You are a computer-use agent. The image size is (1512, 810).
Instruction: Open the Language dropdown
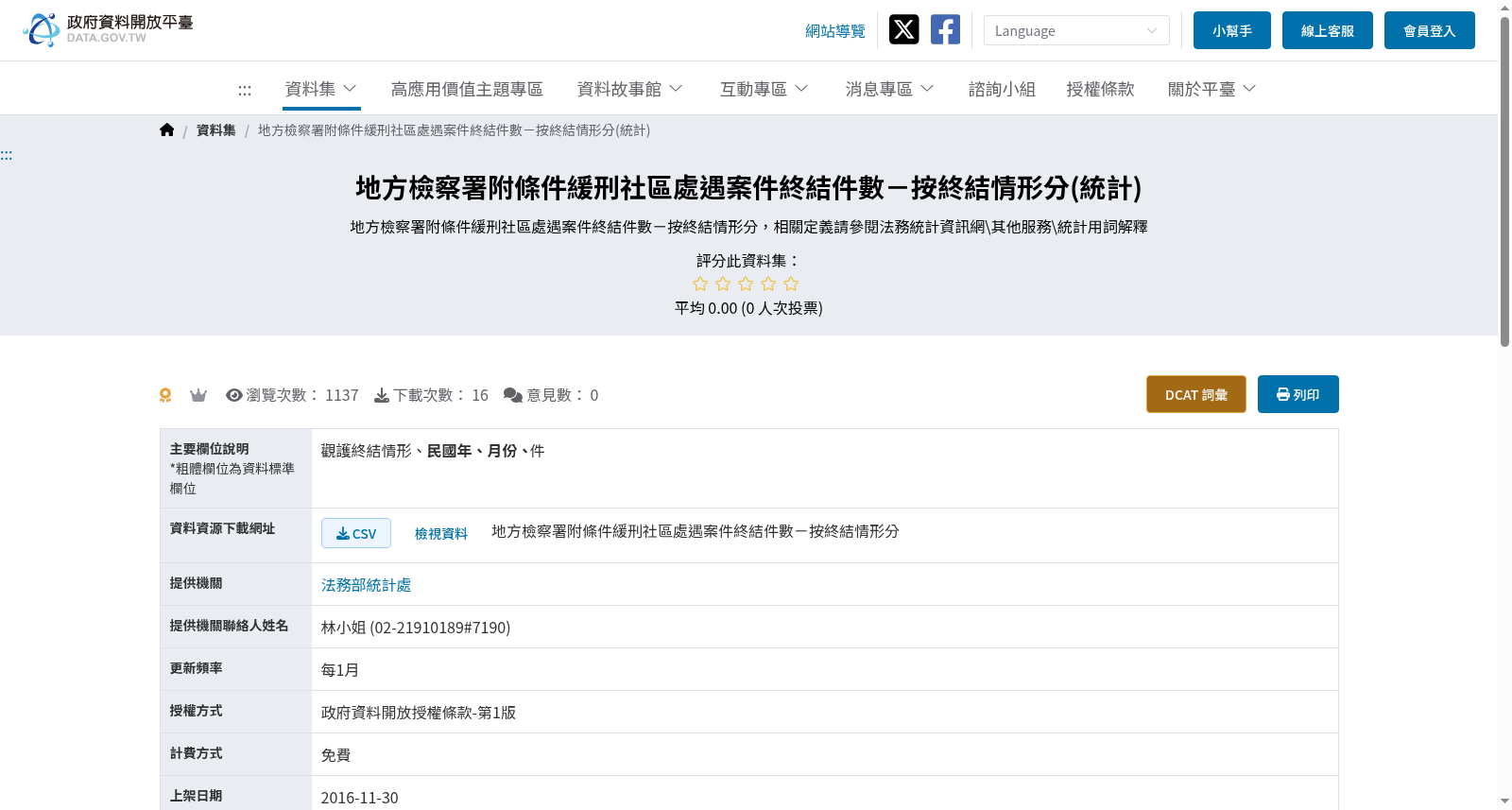pyautogui.click(x=1076, y=30)
